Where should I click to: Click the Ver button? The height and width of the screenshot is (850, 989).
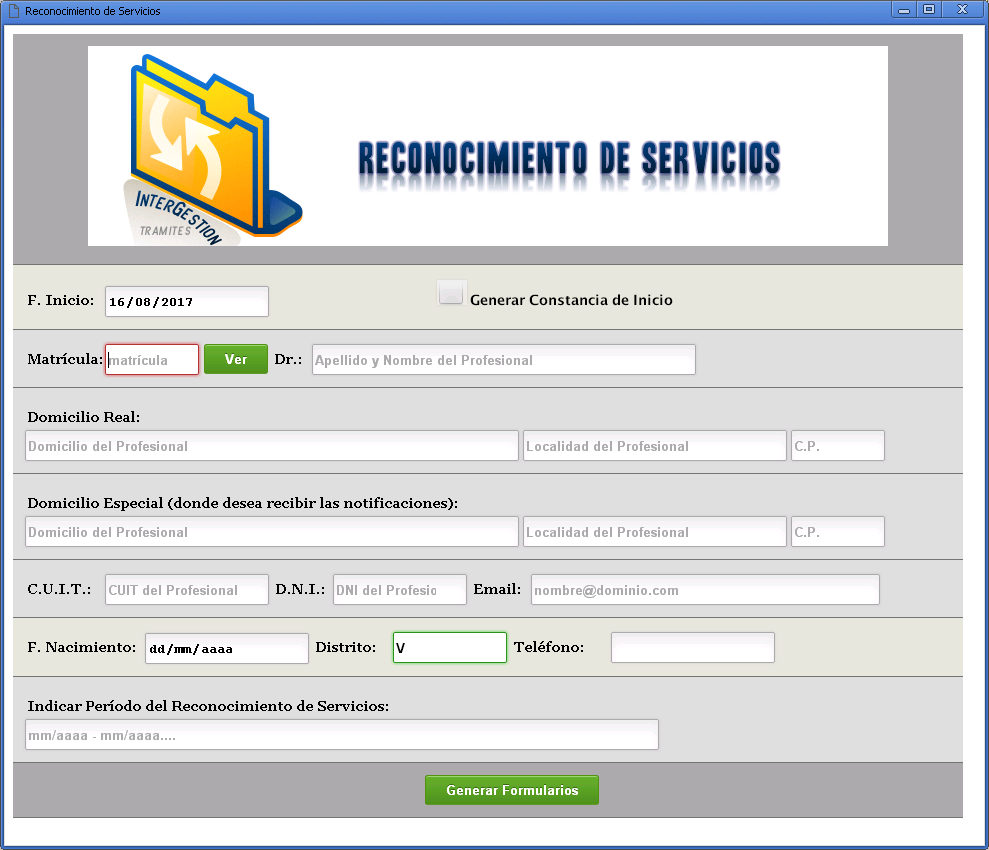coord(236,359)
